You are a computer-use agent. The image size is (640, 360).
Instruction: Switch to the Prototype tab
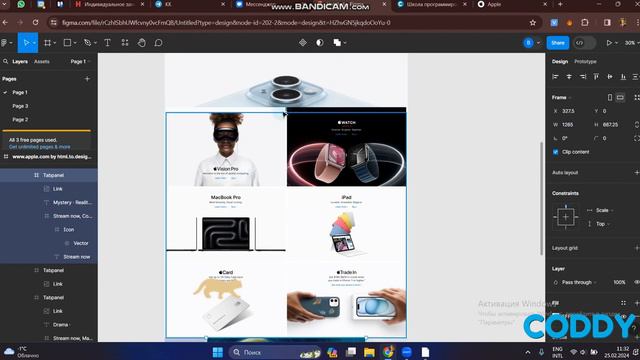585,62
